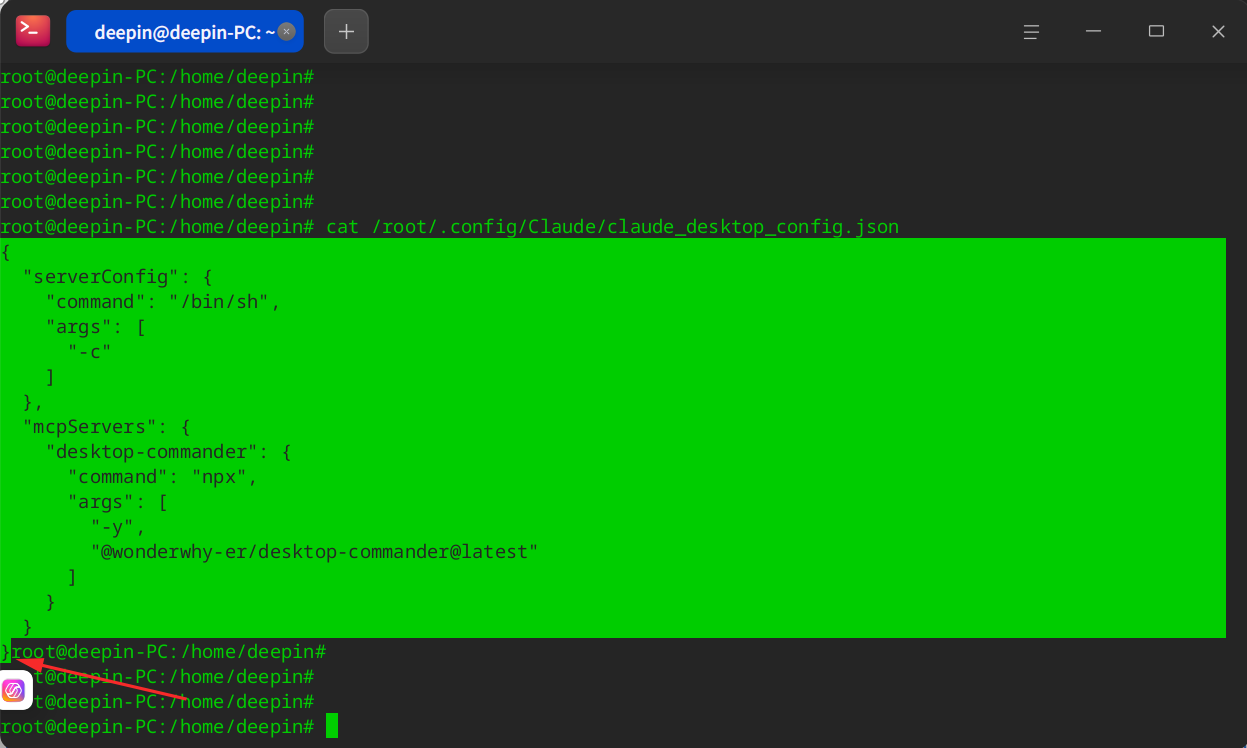Click the first root@deepin-PC prompt line
The width and height of the screenshot is (1247, 748).
[158, 77]
